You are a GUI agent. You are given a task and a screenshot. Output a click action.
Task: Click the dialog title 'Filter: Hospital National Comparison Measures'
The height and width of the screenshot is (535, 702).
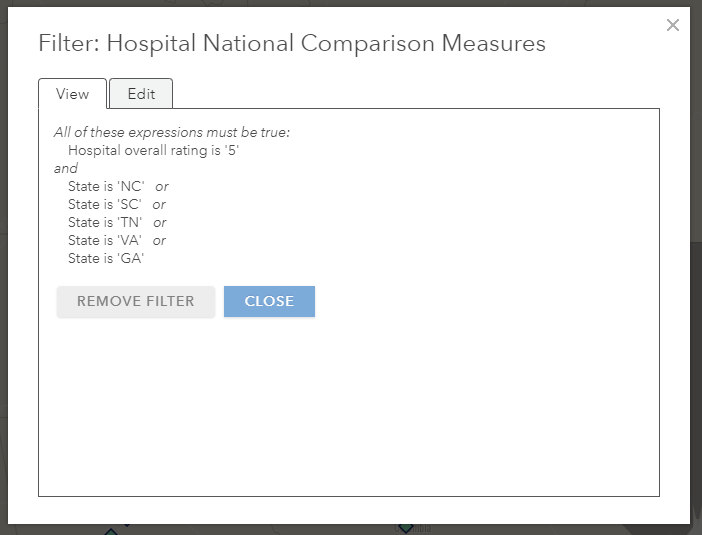click(292, 43)
